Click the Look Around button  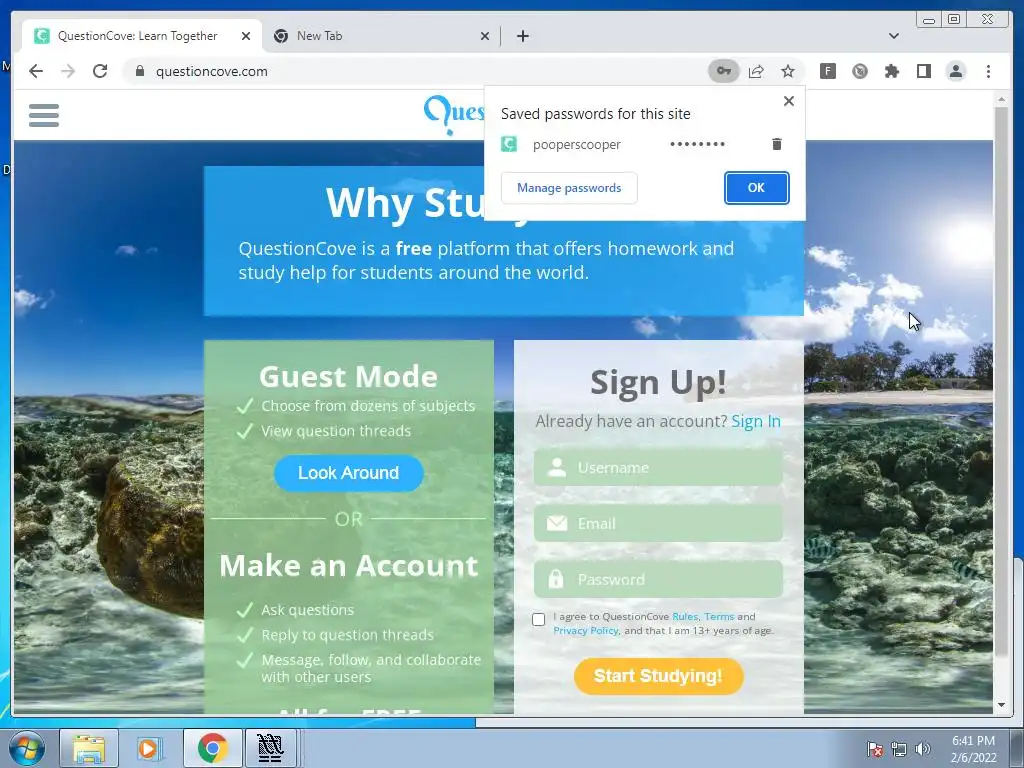(x=349, y=473)
